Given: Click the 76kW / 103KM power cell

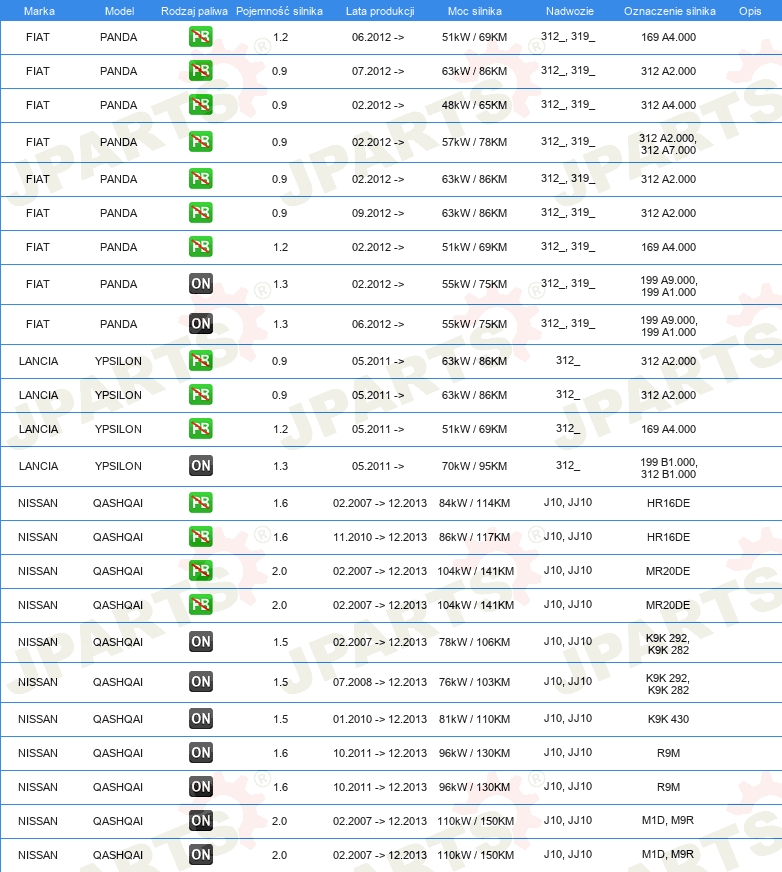Looking at the screenshot, I should coord(474,682).
